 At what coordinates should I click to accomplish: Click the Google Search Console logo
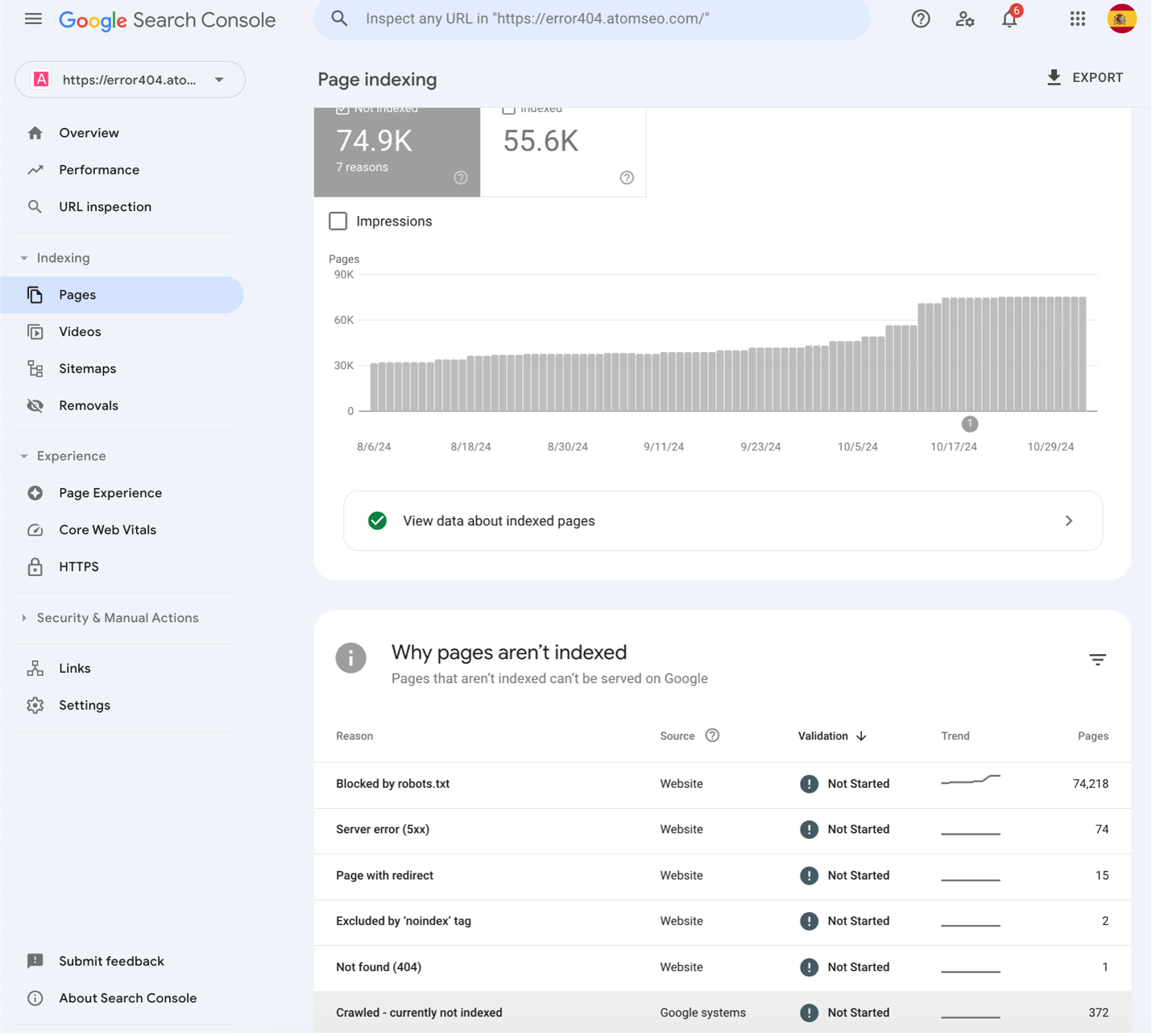[x=168, y=20]
